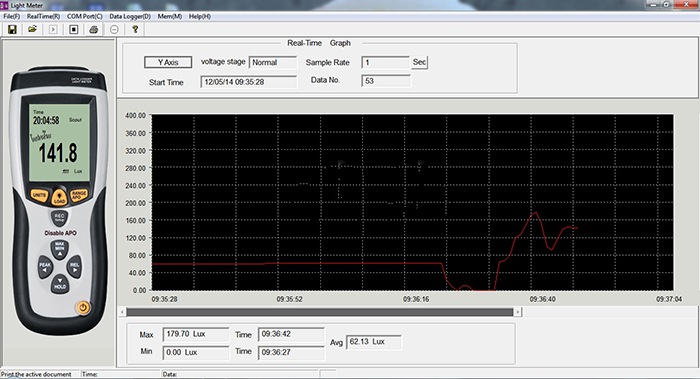This screenshot has width=700, height=379.
Task: Stop recording with the stop toolbar icon
Action: tap(74, 29)
